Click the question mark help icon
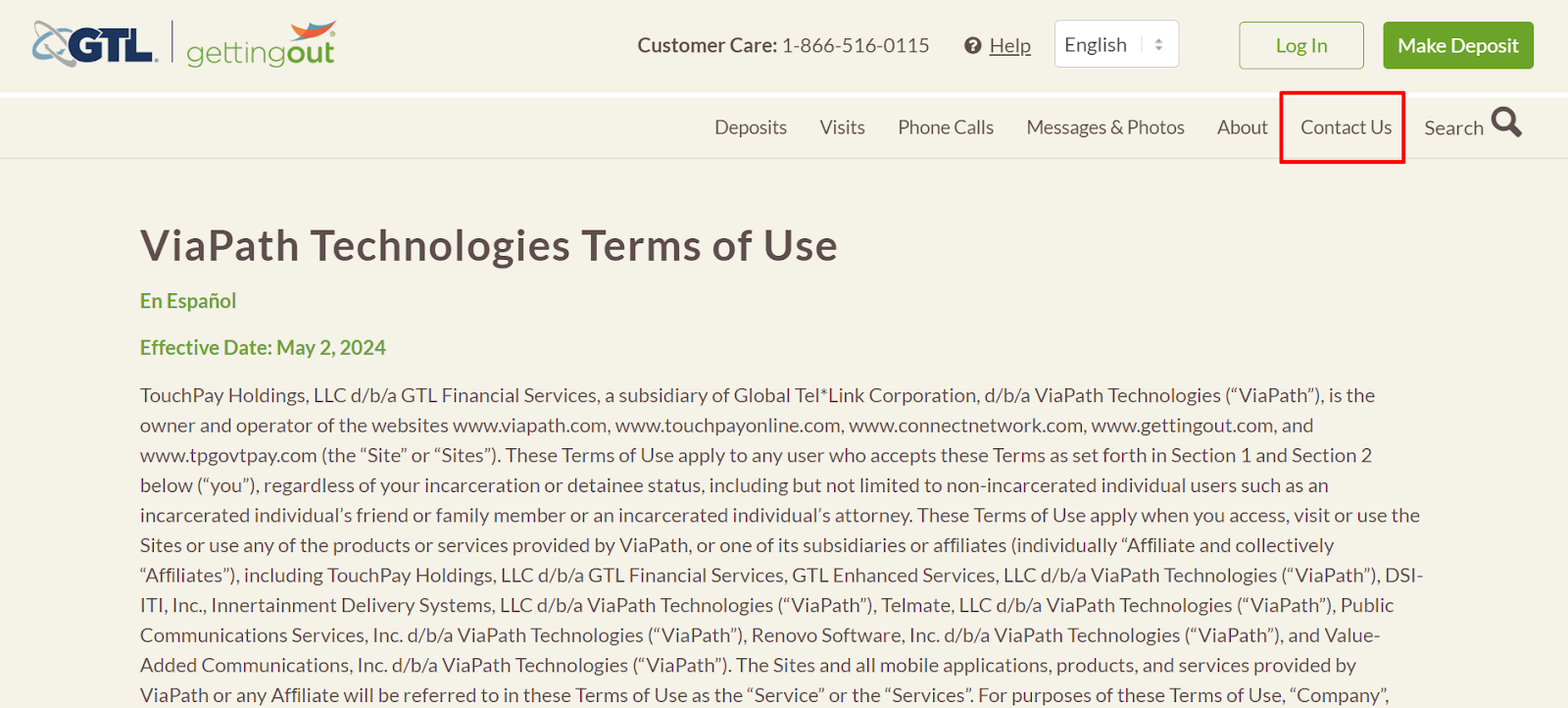The height and width of the screenshot is (708, 1568). point(972,45)
